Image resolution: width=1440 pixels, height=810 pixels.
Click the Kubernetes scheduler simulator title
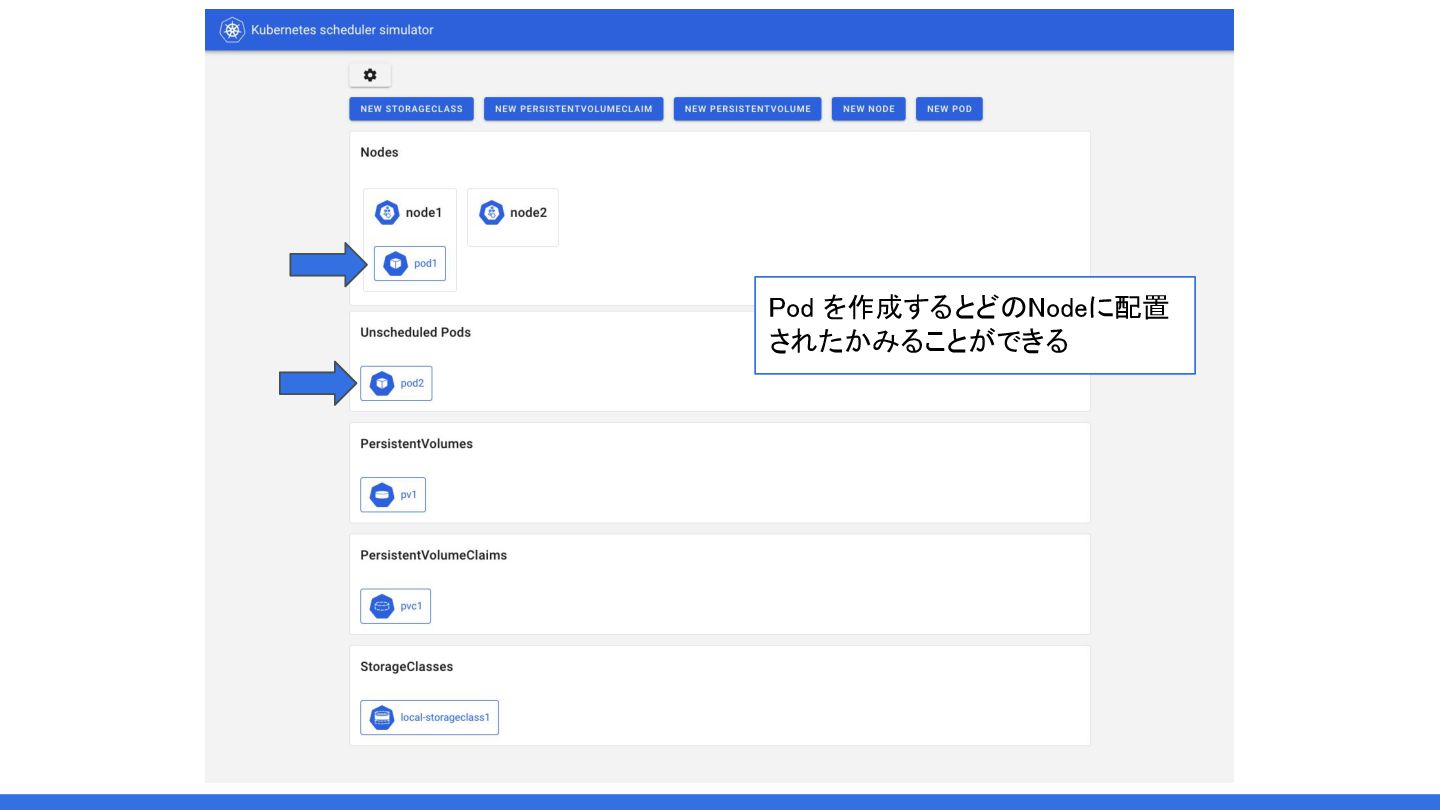tap(342, 30)
